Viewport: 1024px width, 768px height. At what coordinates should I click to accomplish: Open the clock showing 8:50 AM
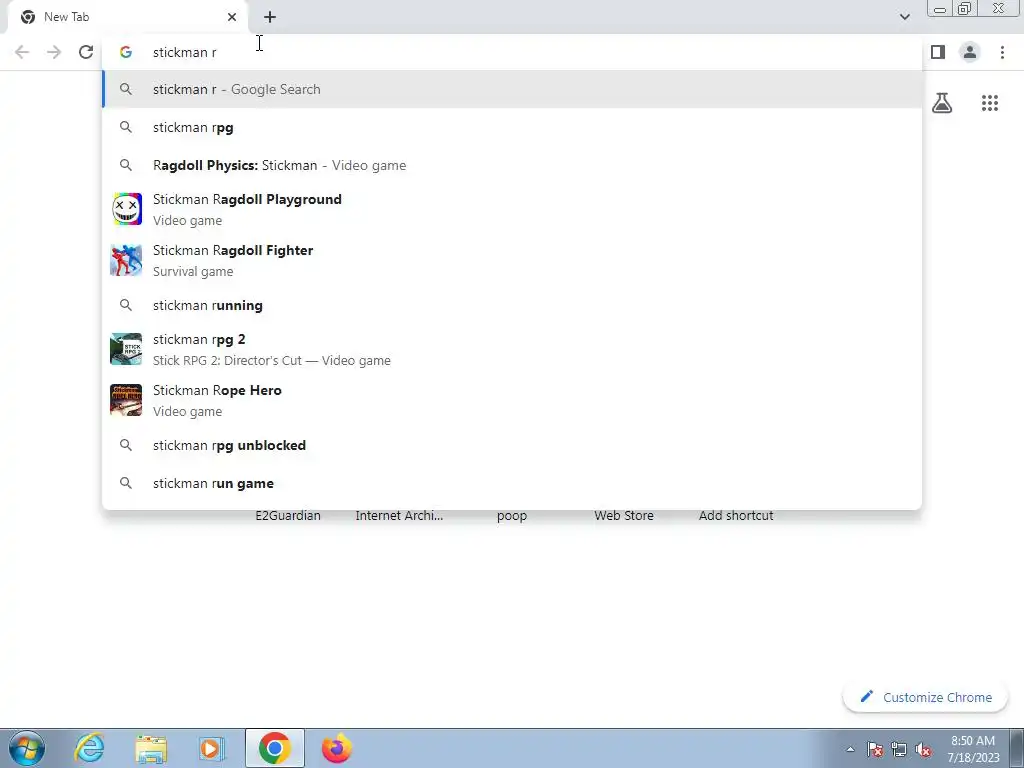click(x=973, y=749)
